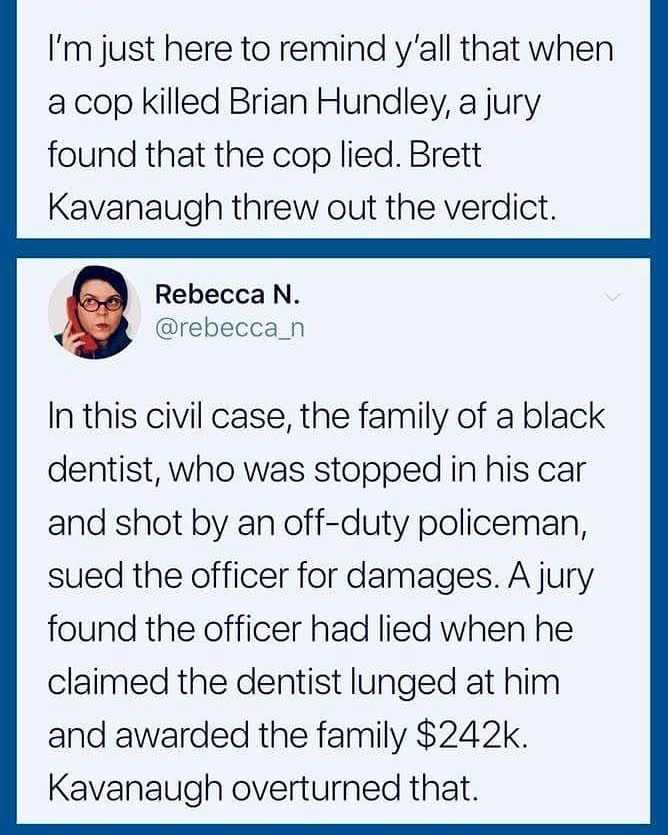Click the blue divider between the tweets
Viewport: 668px width, 835px height.
(x=334, y=248)
